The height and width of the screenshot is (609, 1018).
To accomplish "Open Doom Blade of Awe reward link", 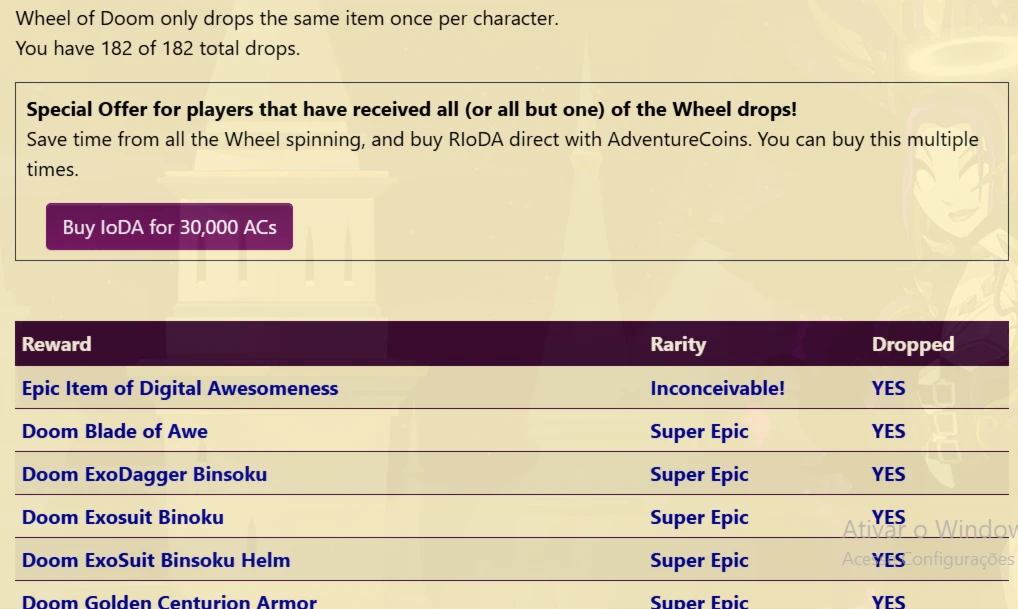I will tap(115, 431).
